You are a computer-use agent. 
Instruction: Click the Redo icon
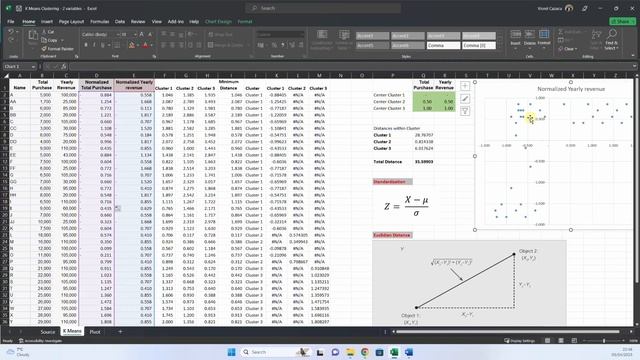point(11,40)
